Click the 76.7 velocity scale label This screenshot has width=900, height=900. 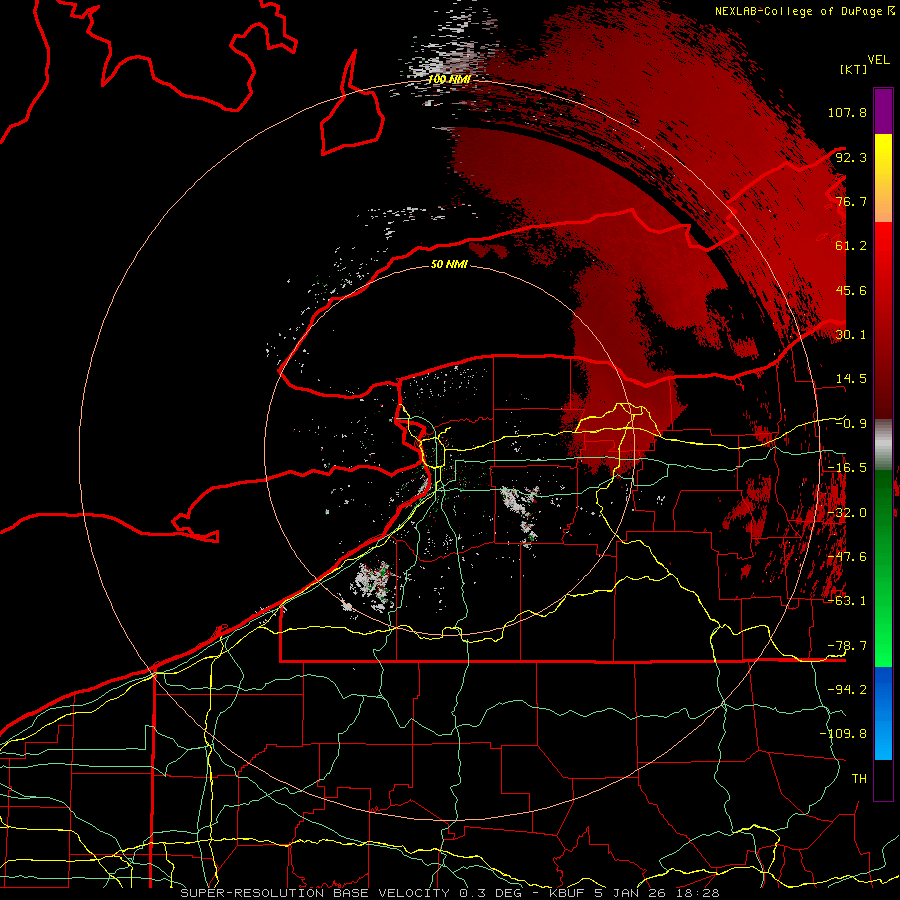pyautogui.click(x=851, y=201)
